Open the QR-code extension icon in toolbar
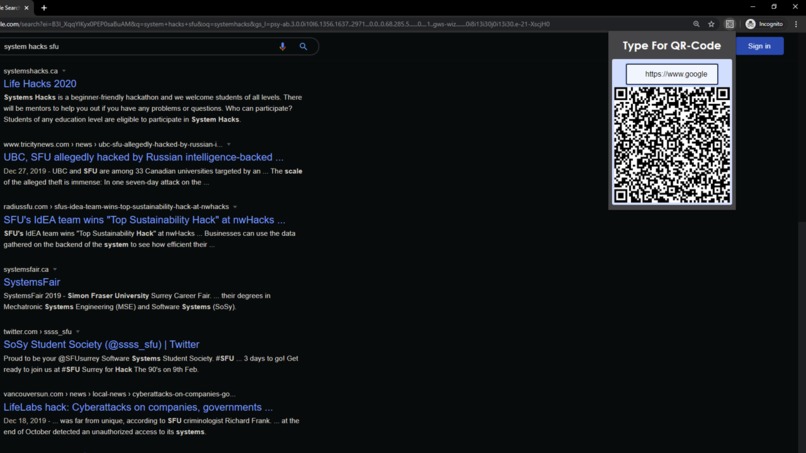Image resolution: width=806 pixels, height=453 pixels. click(x=729, y=24)
